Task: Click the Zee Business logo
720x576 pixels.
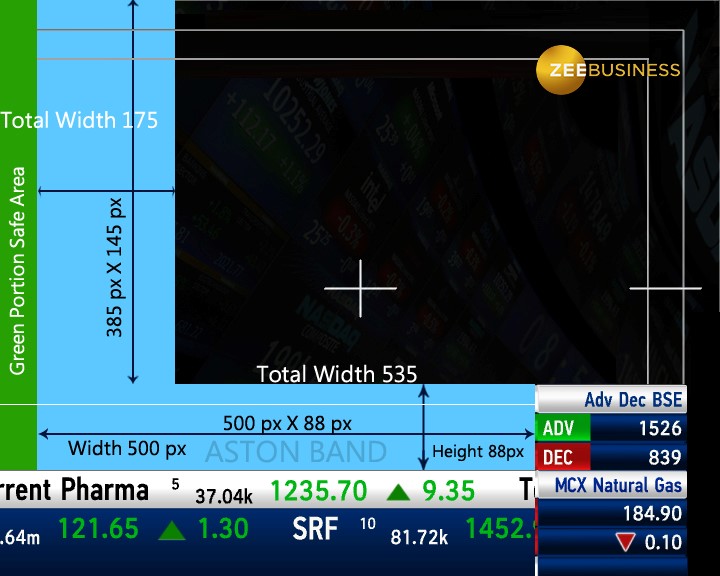Action: 608,70
